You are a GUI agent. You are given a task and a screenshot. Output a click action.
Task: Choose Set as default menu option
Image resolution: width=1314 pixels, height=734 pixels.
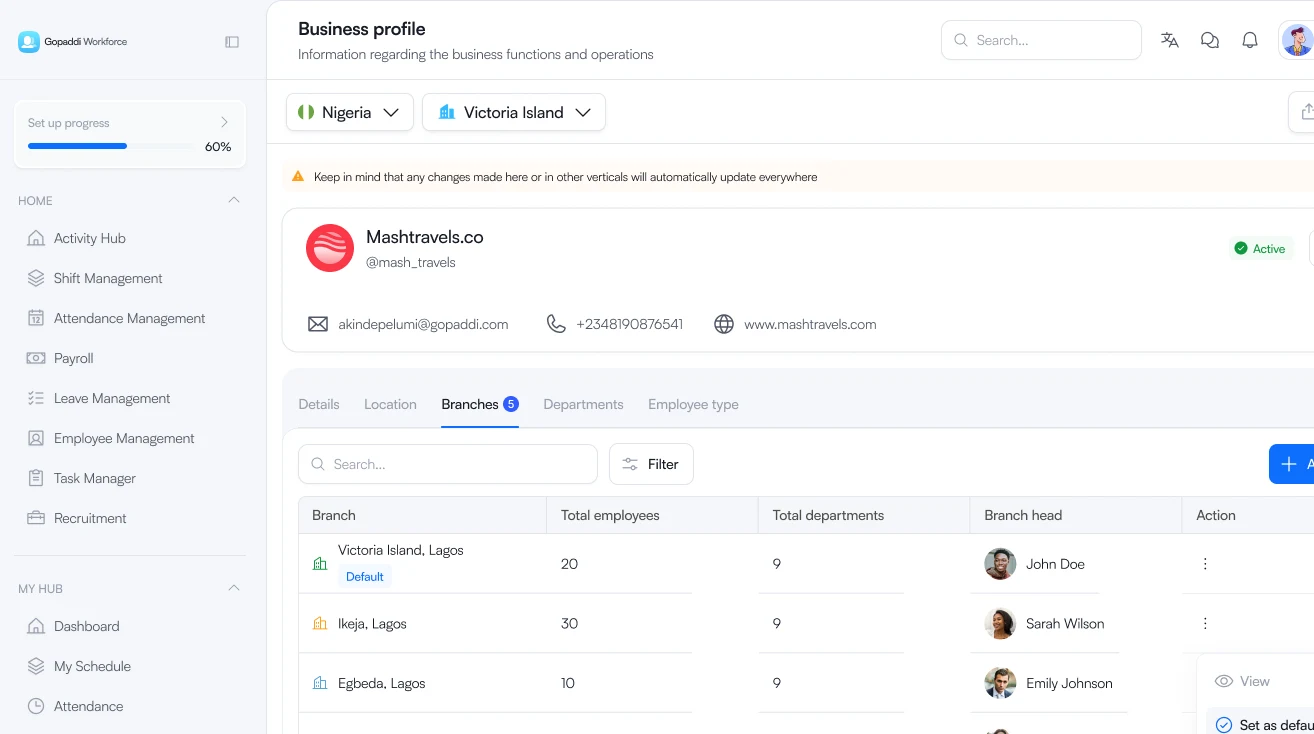point(1262,725)
